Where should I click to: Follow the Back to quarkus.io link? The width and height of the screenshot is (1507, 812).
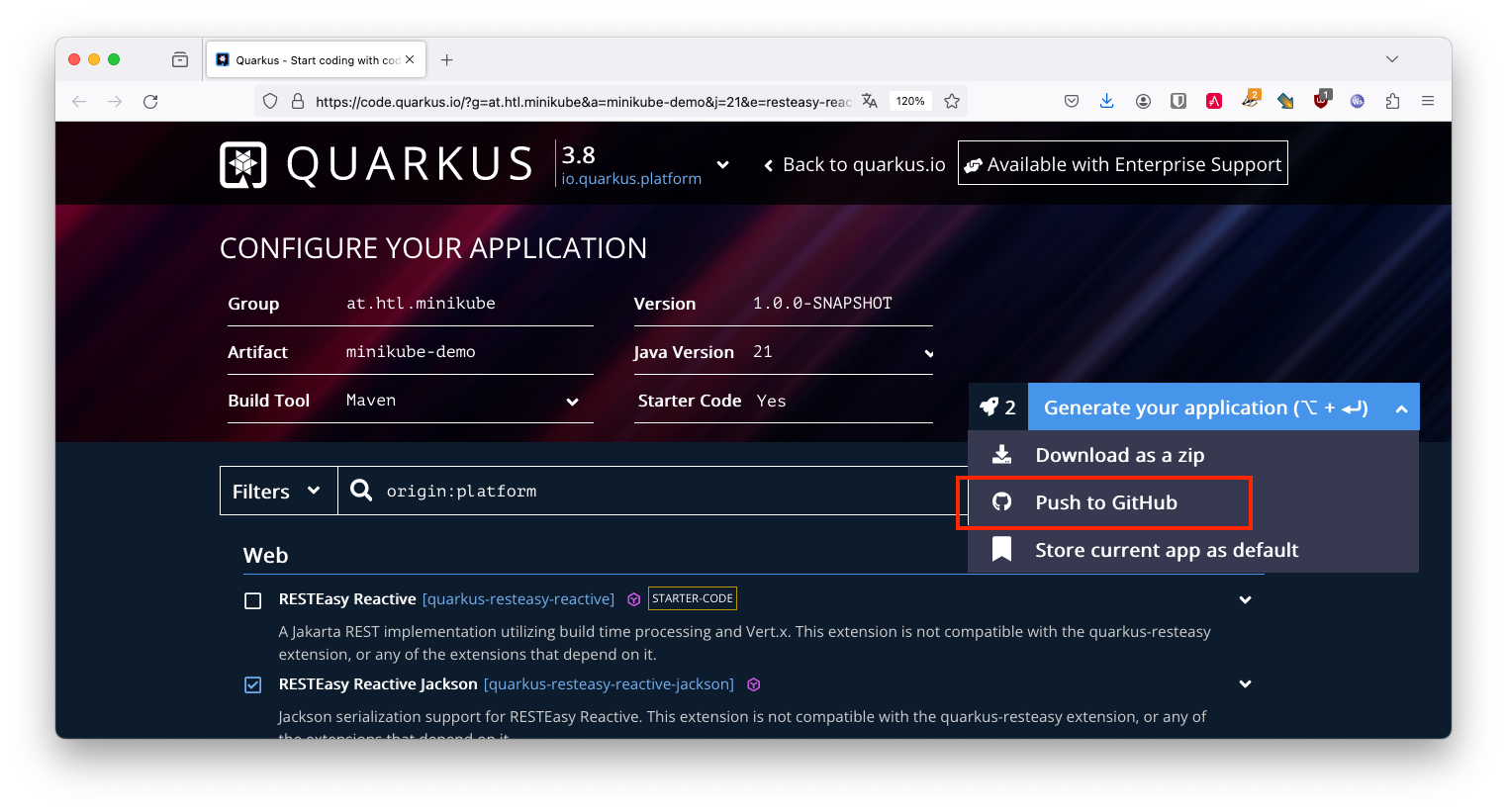click(x=855, y=164)
